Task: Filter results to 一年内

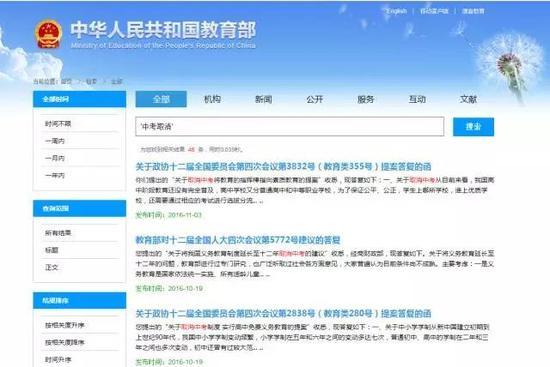Action: (x=55, y=175)
